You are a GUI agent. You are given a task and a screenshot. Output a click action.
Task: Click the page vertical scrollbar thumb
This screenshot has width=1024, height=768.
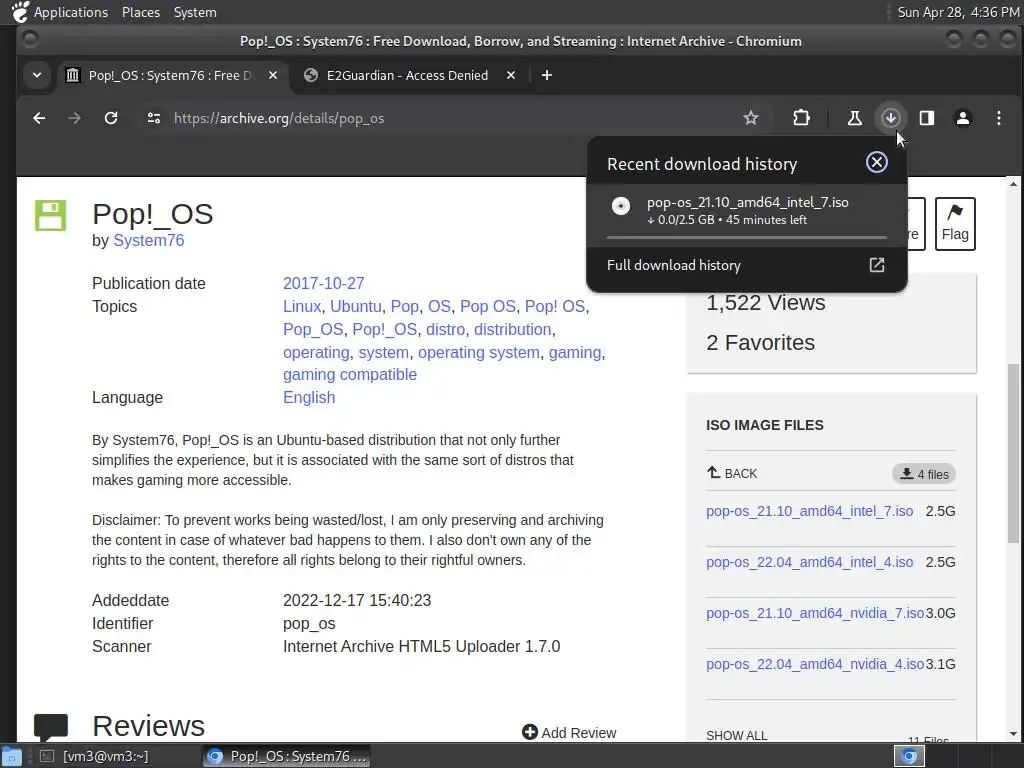[1013, 453]
